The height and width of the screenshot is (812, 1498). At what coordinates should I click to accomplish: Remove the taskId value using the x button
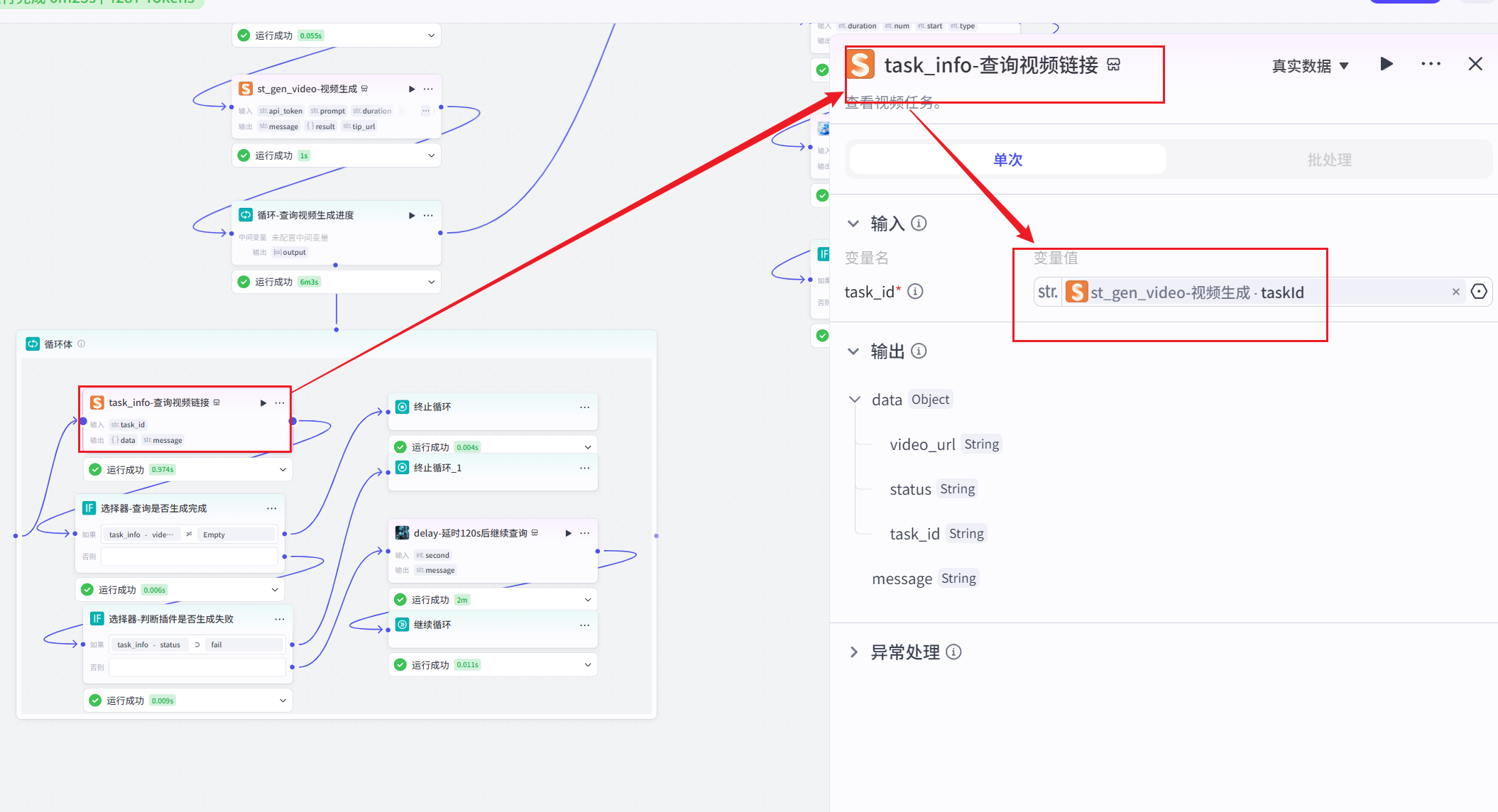tap(1456, 291)
